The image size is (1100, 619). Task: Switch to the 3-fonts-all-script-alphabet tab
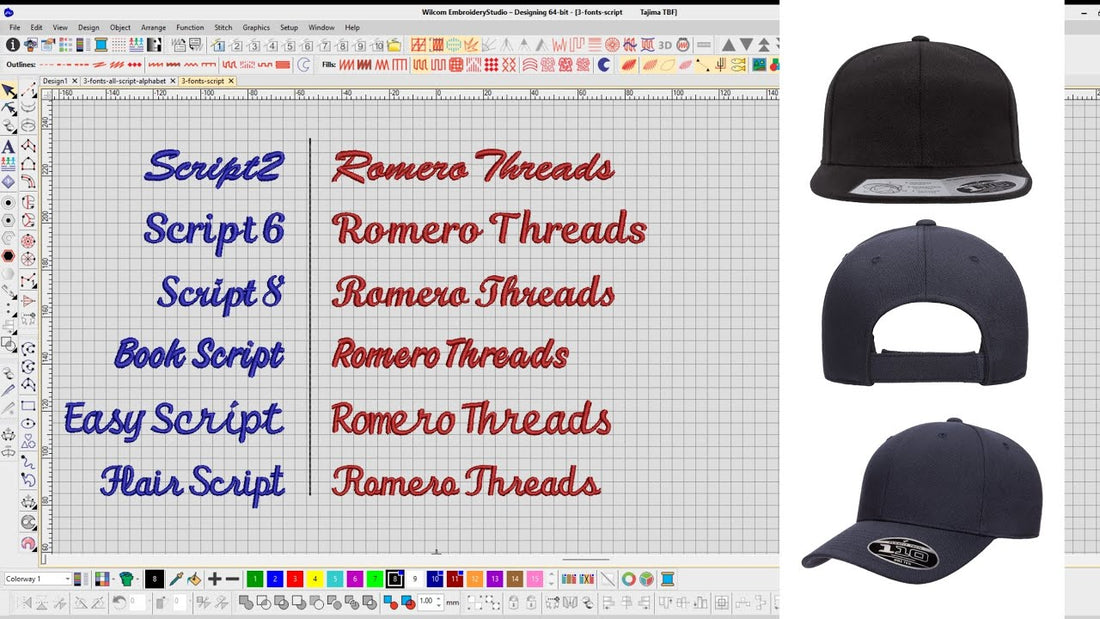click(124, 80)
